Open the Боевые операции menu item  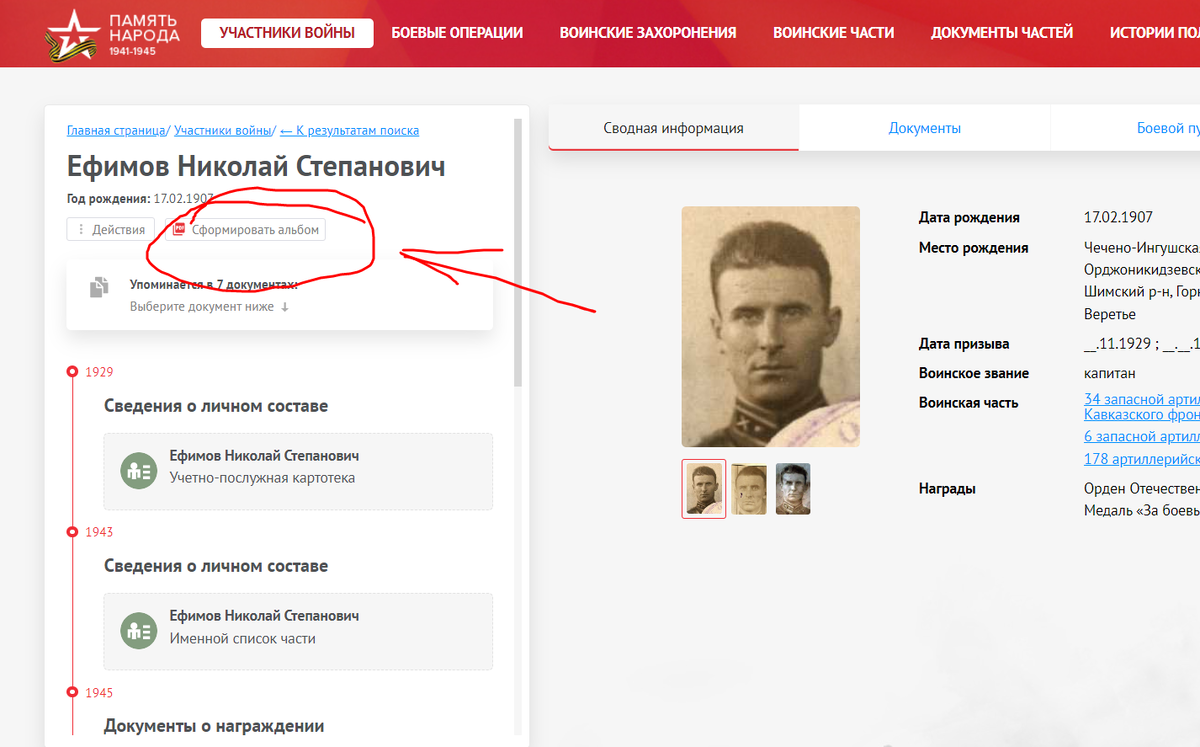[x=457, y=33]
